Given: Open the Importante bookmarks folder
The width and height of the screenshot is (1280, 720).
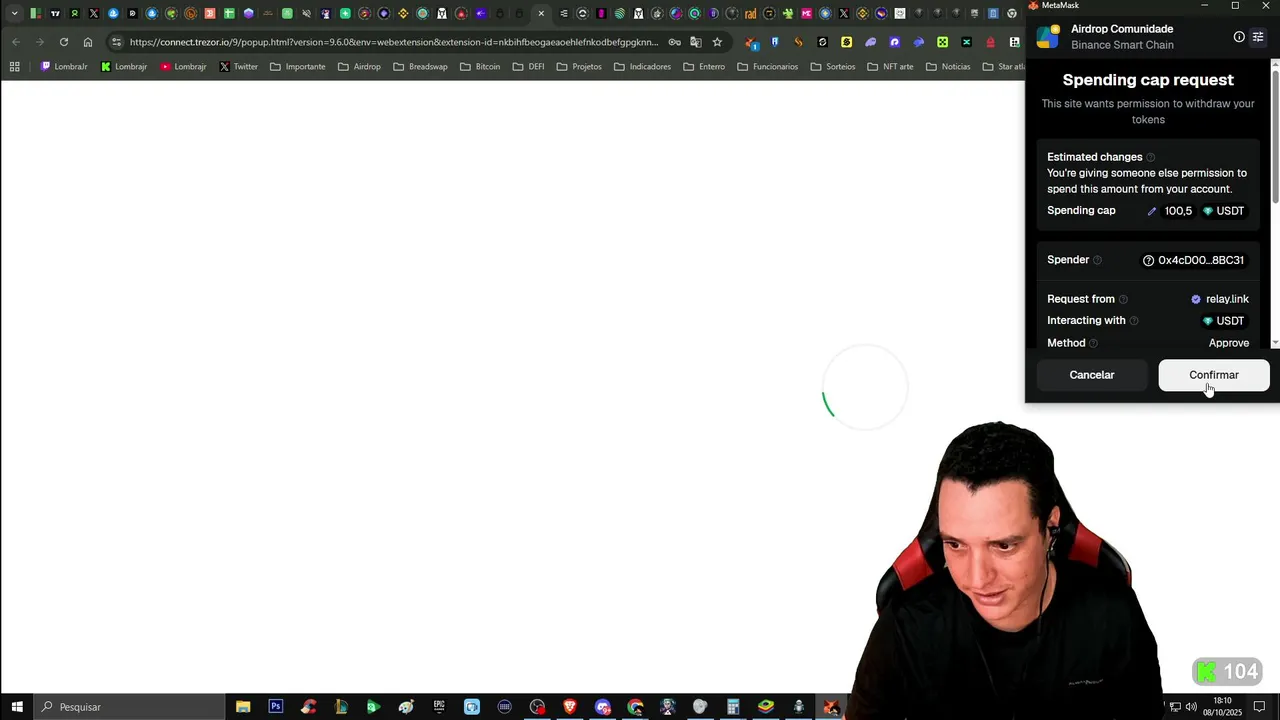Looking at the screenshot, I should click(x=297, y=67).
